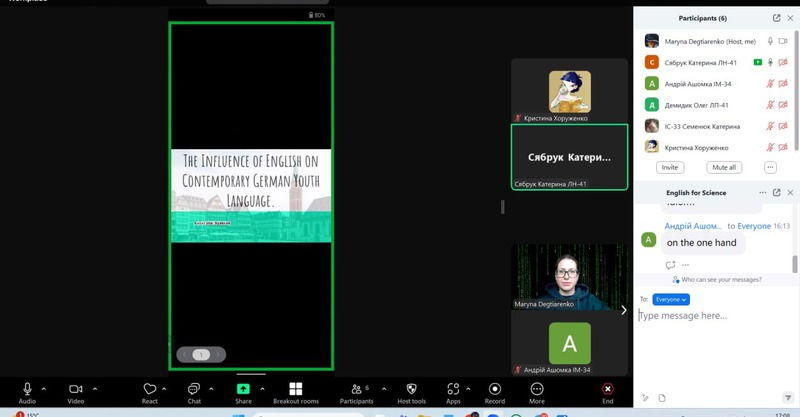
Task: Click the Mute all button
Action: coord(724,167)
